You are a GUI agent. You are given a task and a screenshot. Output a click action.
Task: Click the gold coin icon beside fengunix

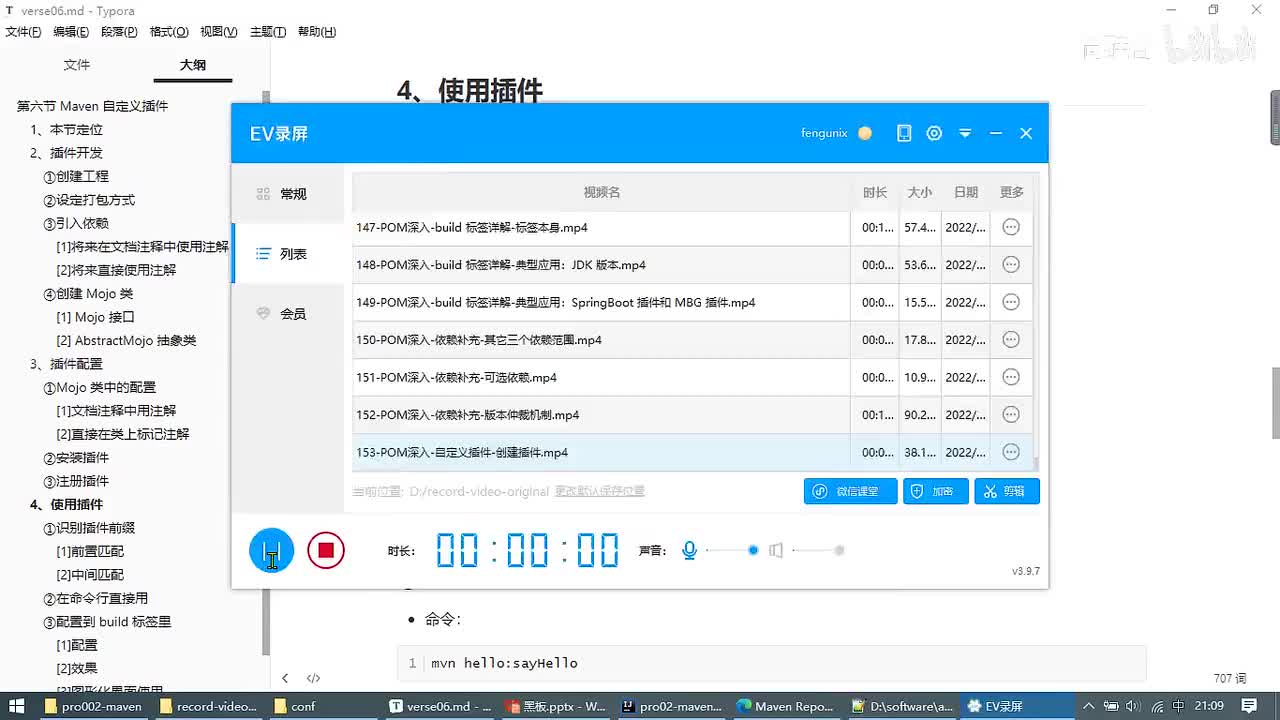865,133
